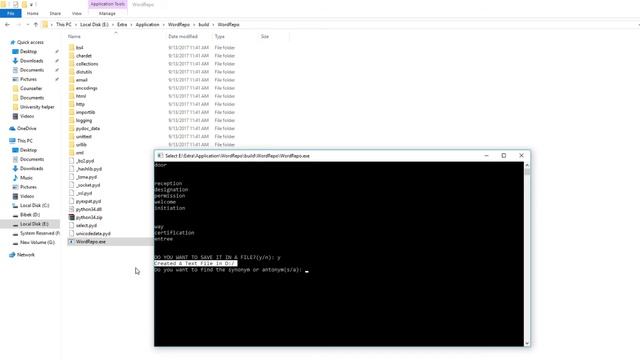Select the Manage tab under Application Tools
The image size is (640, 360).
tap(107, 13)
